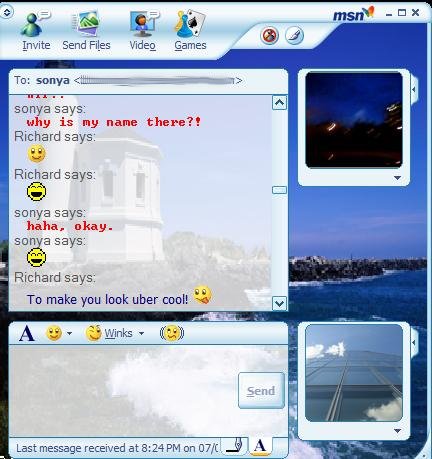Click sonya's name in the To field
The image size is (432, 459).
pyautogui.click(x=53, y=80)
